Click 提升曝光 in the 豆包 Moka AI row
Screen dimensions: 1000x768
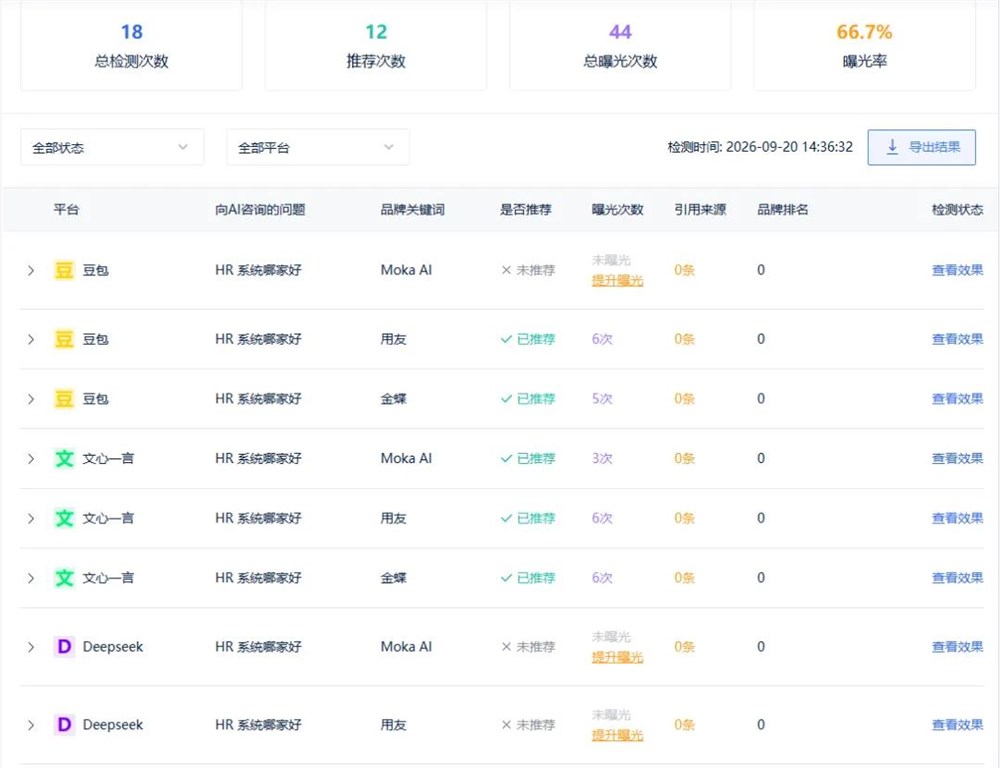(617, 281)
